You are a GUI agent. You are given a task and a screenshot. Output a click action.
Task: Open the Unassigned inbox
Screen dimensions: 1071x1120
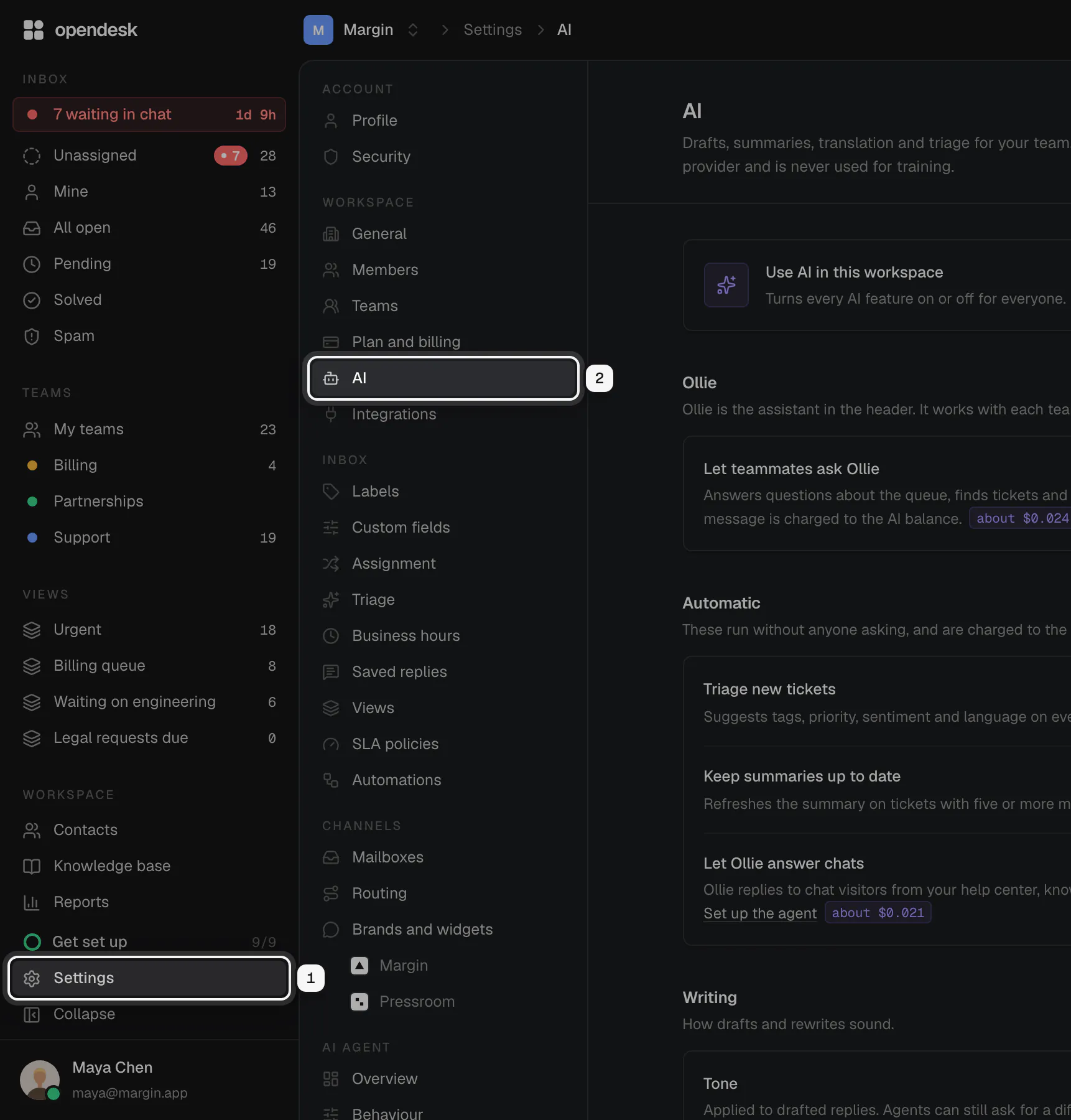click(149, 156)
